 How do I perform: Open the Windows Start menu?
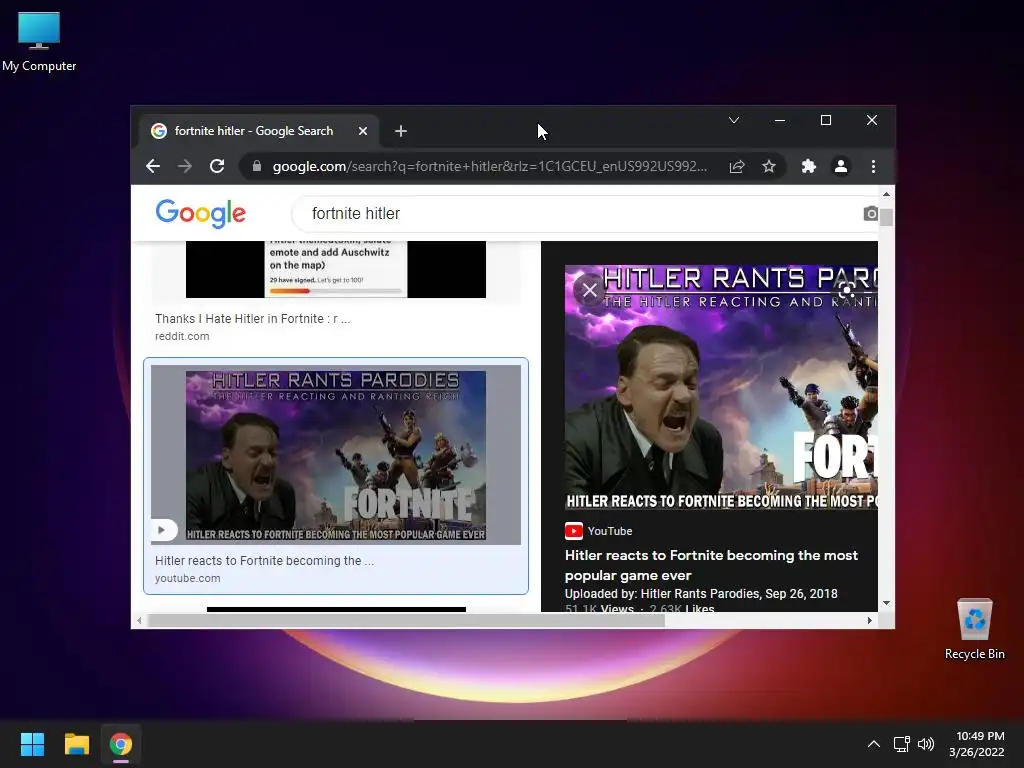[32, 744]
